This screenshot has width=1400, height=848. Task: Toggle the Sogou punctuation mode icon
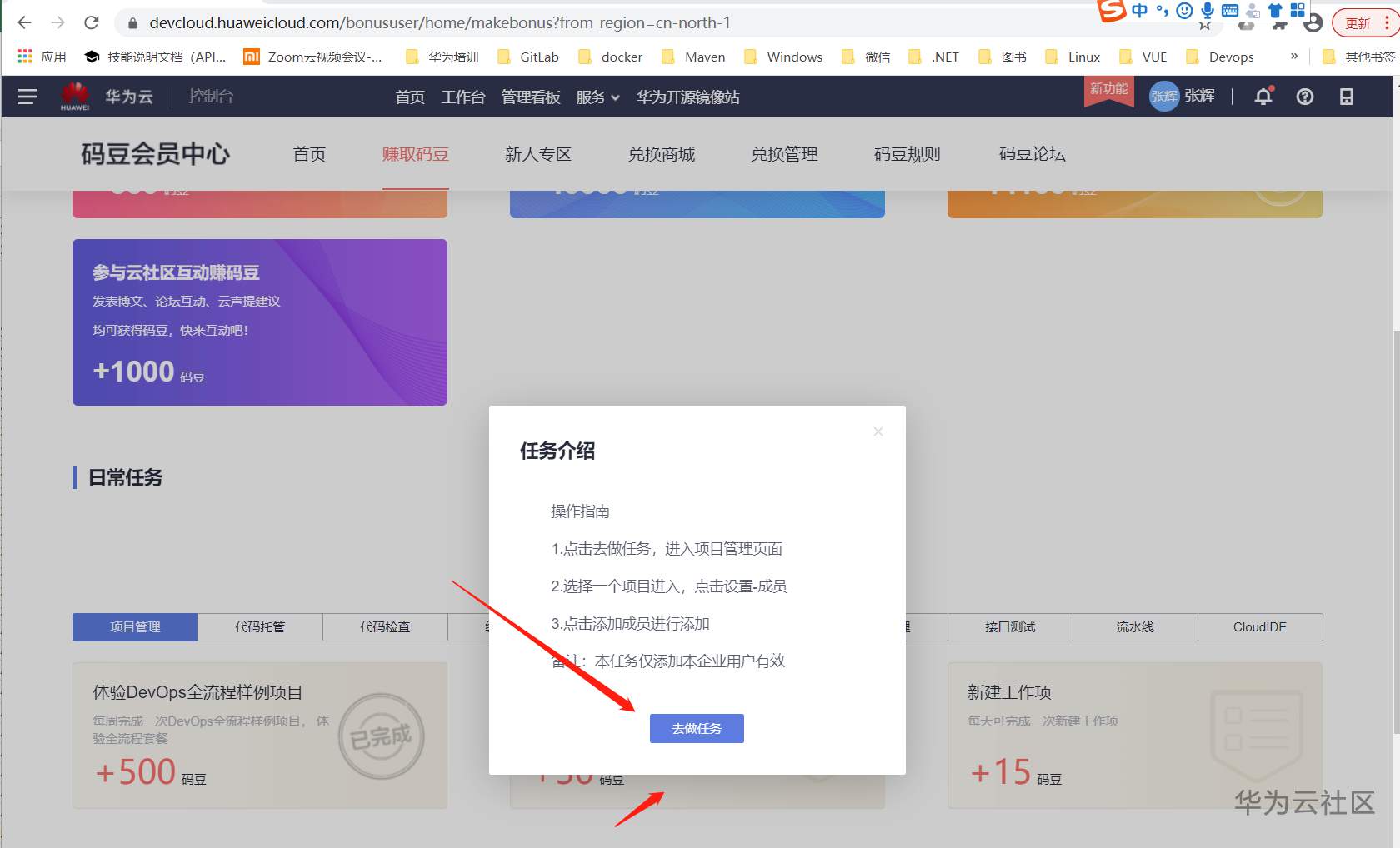click(x=1162, y=11)
